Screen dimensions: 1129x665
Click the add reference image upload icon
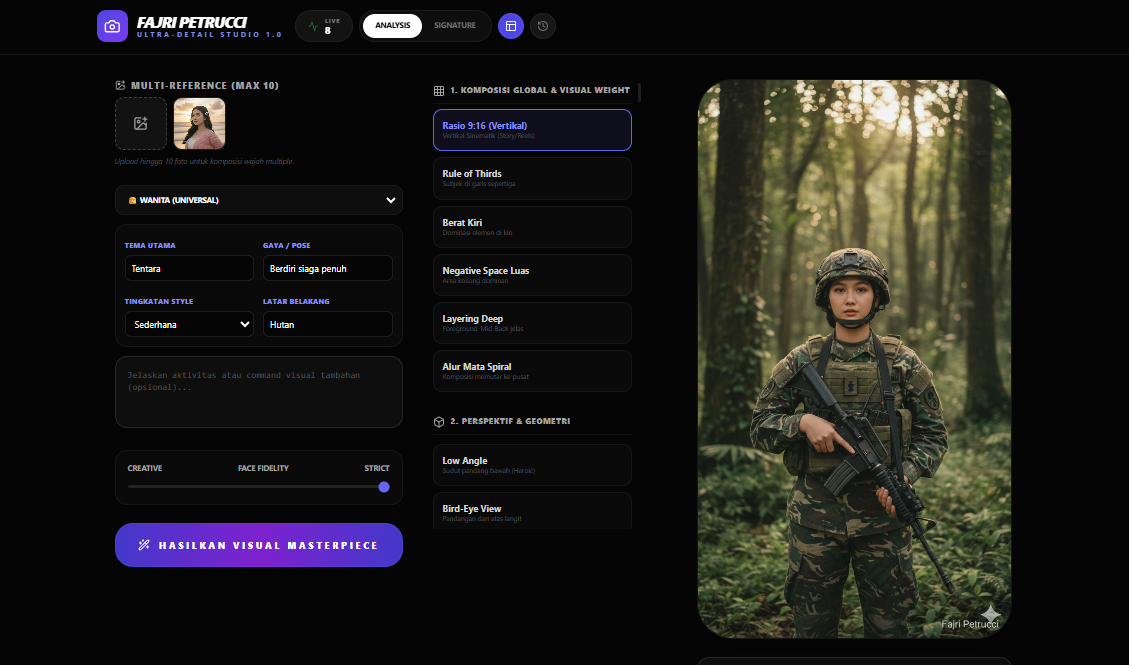(141, 123)
